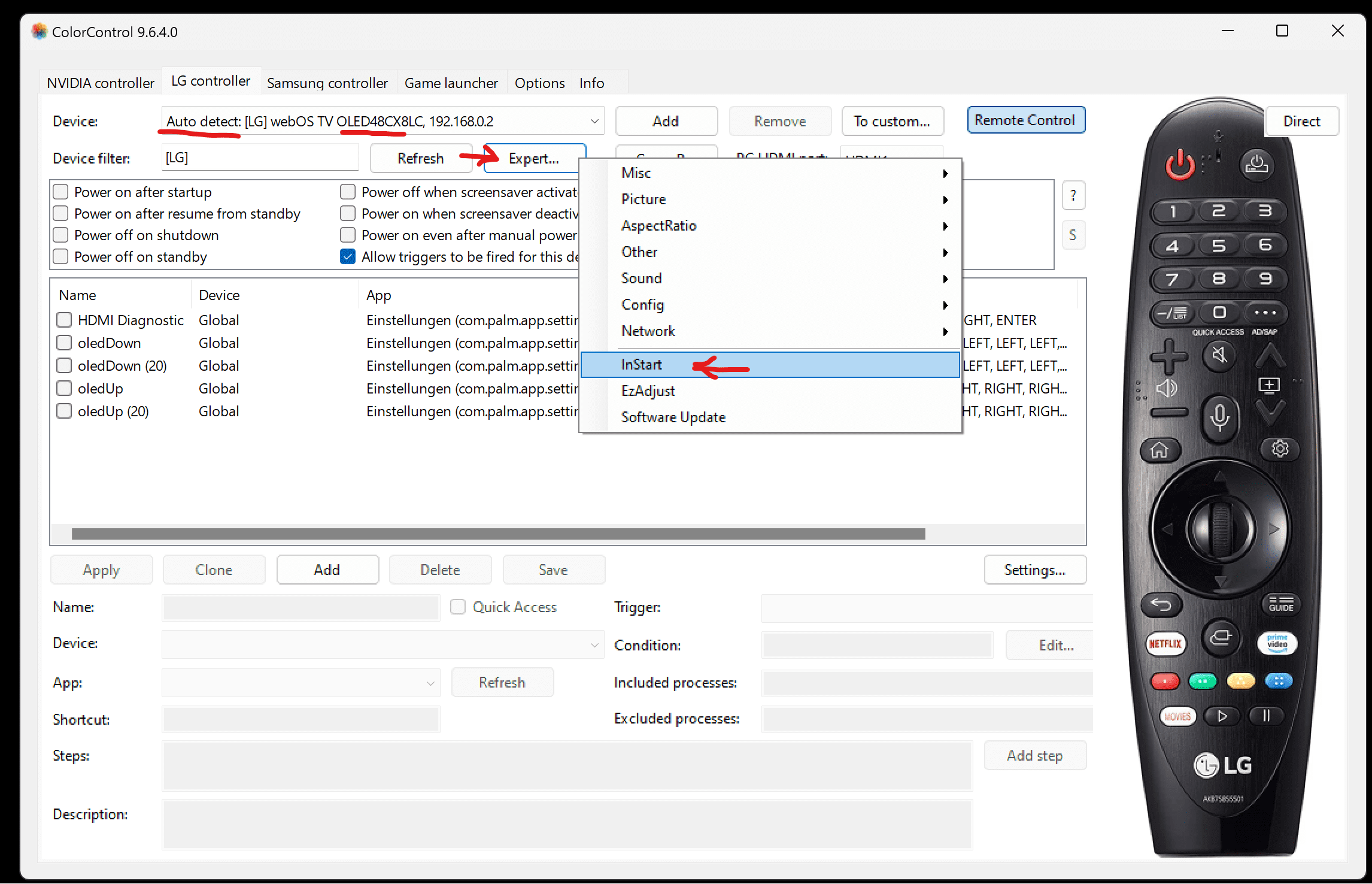The height and width of the screenshot is (884, 1372).
Task: Switch to the NVIDIA controller tab
Action: 101,83
